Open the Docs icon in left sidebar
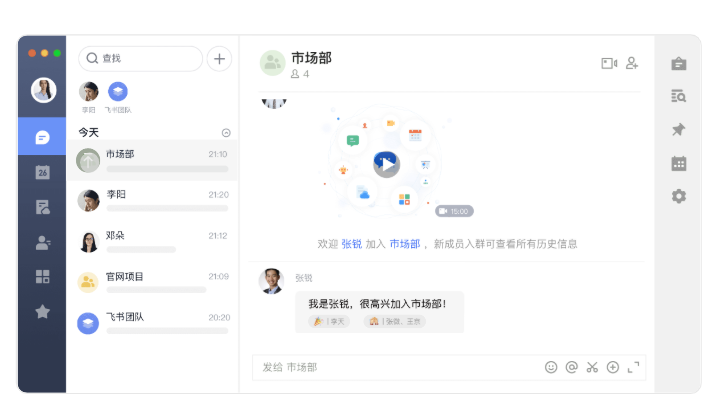Screen dimensions: 708x404 [42, 207]
